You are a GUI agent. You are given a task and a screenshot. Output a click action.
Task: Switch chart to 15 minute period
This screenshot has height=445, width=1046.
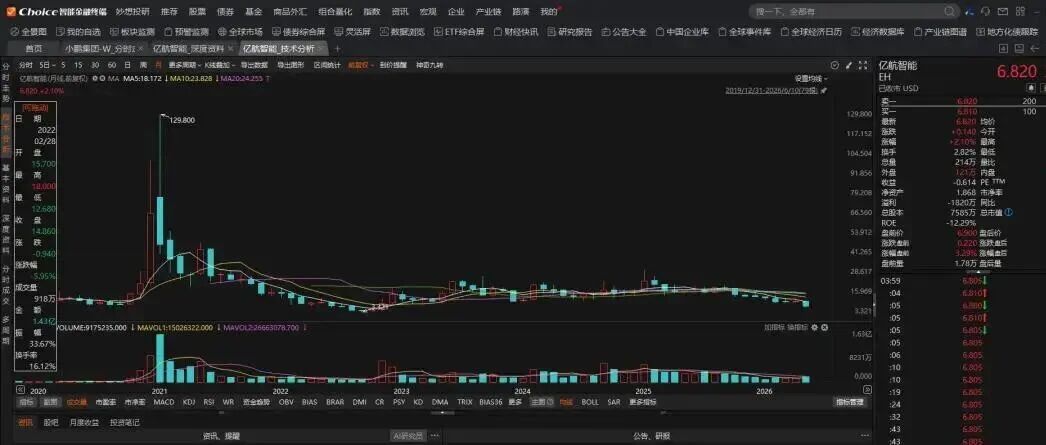click(78, 65)
